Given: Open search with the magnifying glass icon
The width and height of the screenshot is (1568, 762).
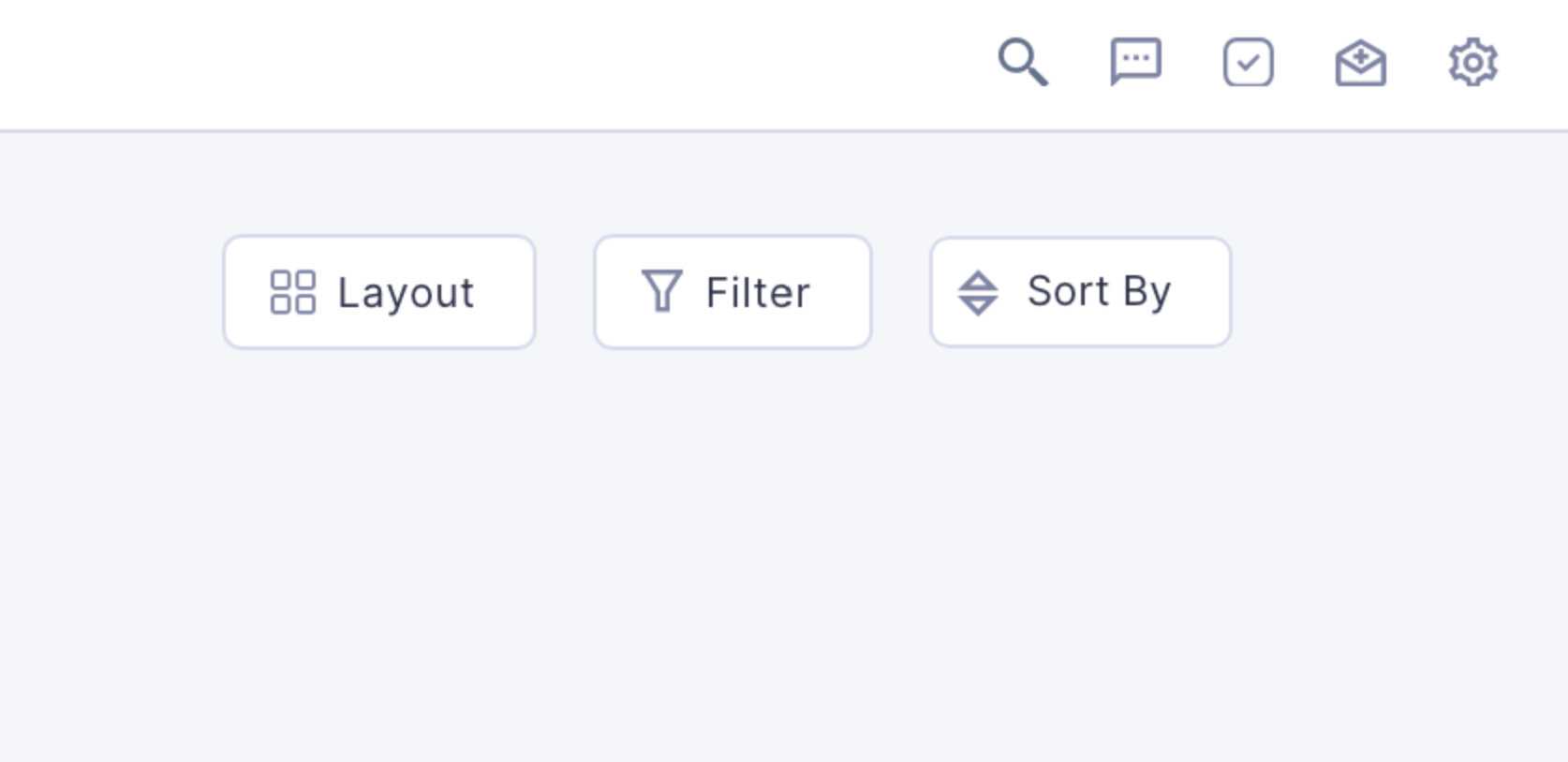Looking at the screenshot, I should coord(1023,63).
